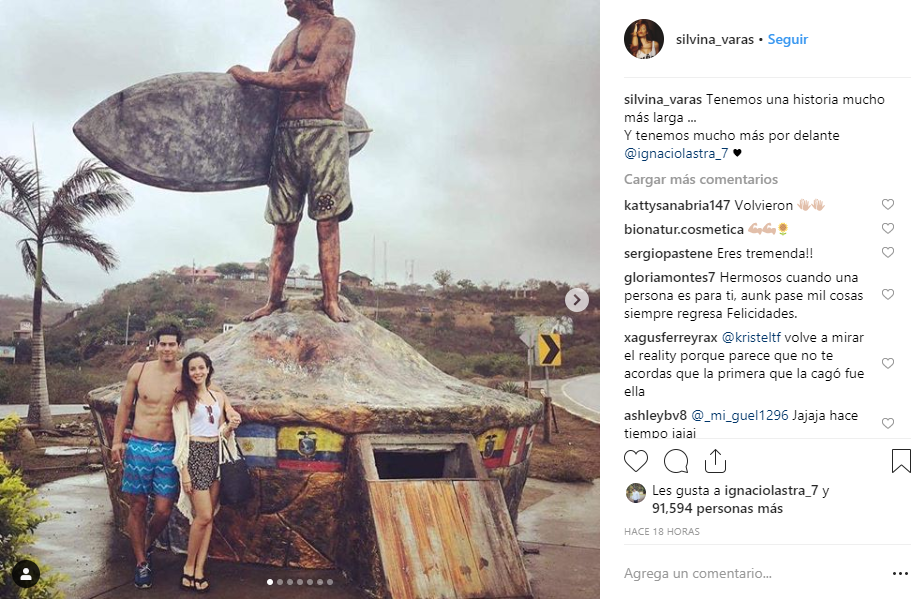
Task: Show the next photo in the carousel
Action: tap(577, 299)
